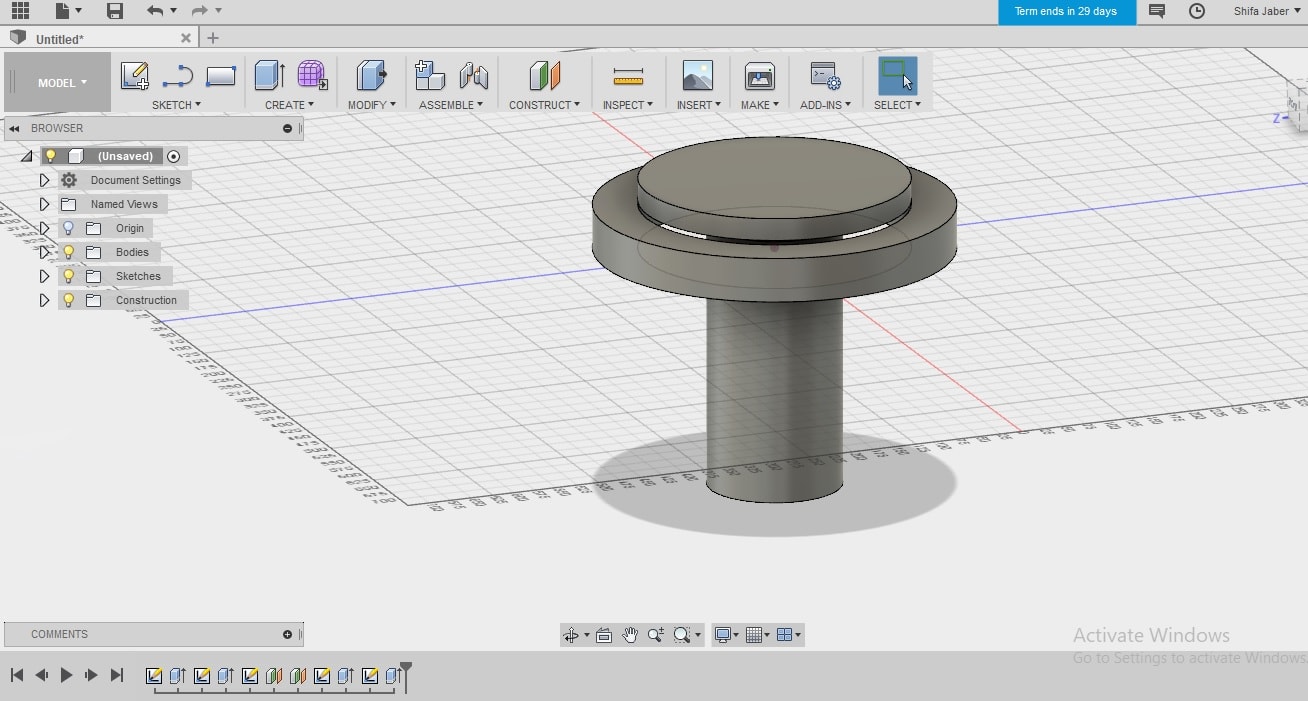Click the Zoom magnifier icon
The height and width of the screenshot is (701, 1308).
click(x=656, y=635)
